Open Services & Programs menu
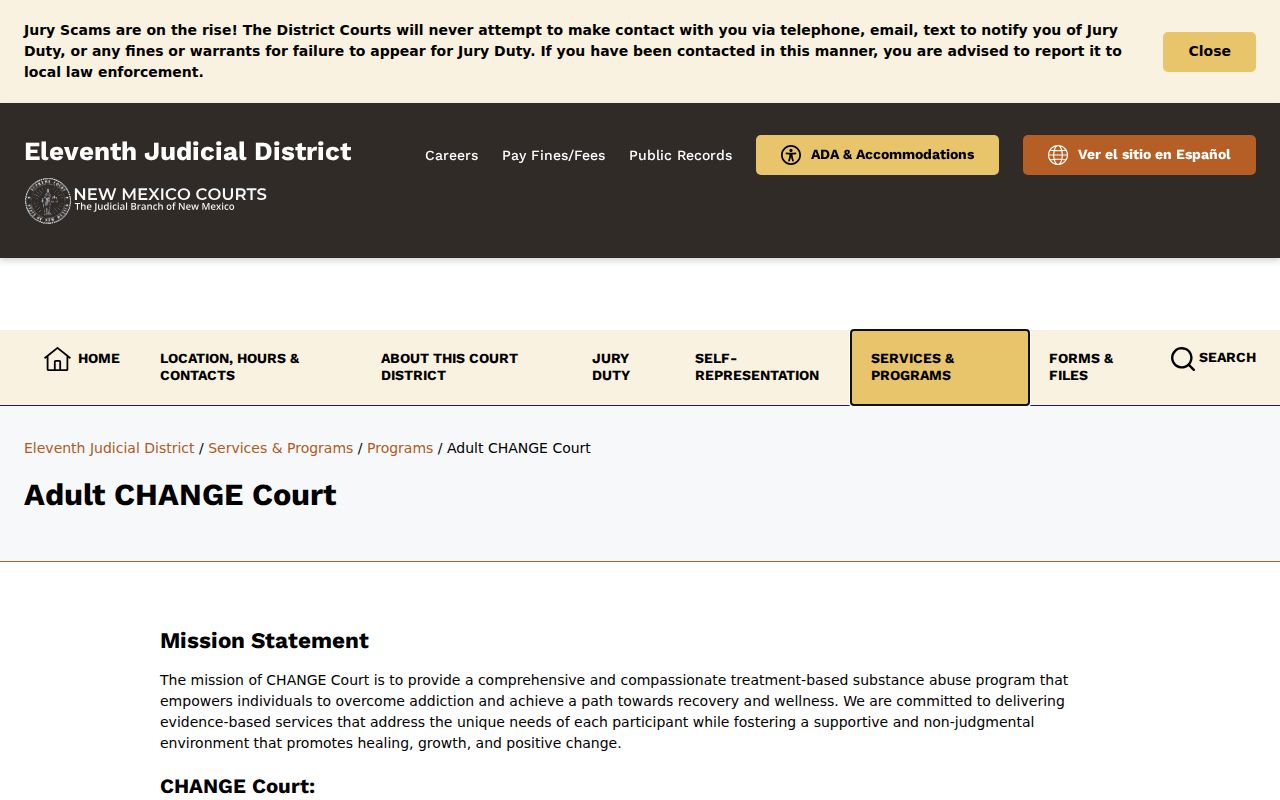Screen dimensions: 1280x800 939,367
